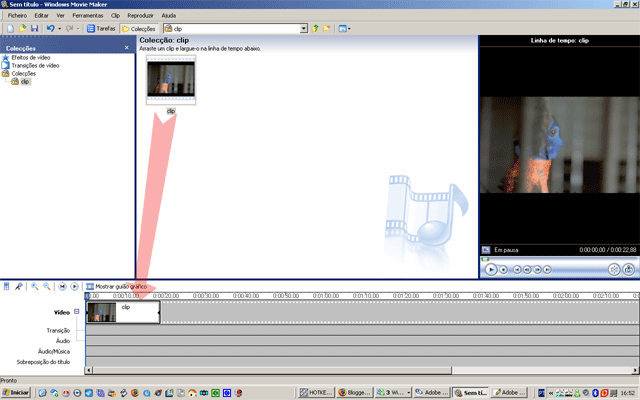The height and width of the screenshot is (400, 640).
Task: Click Mostrar guião gráfico button
Action: (116, 287)
